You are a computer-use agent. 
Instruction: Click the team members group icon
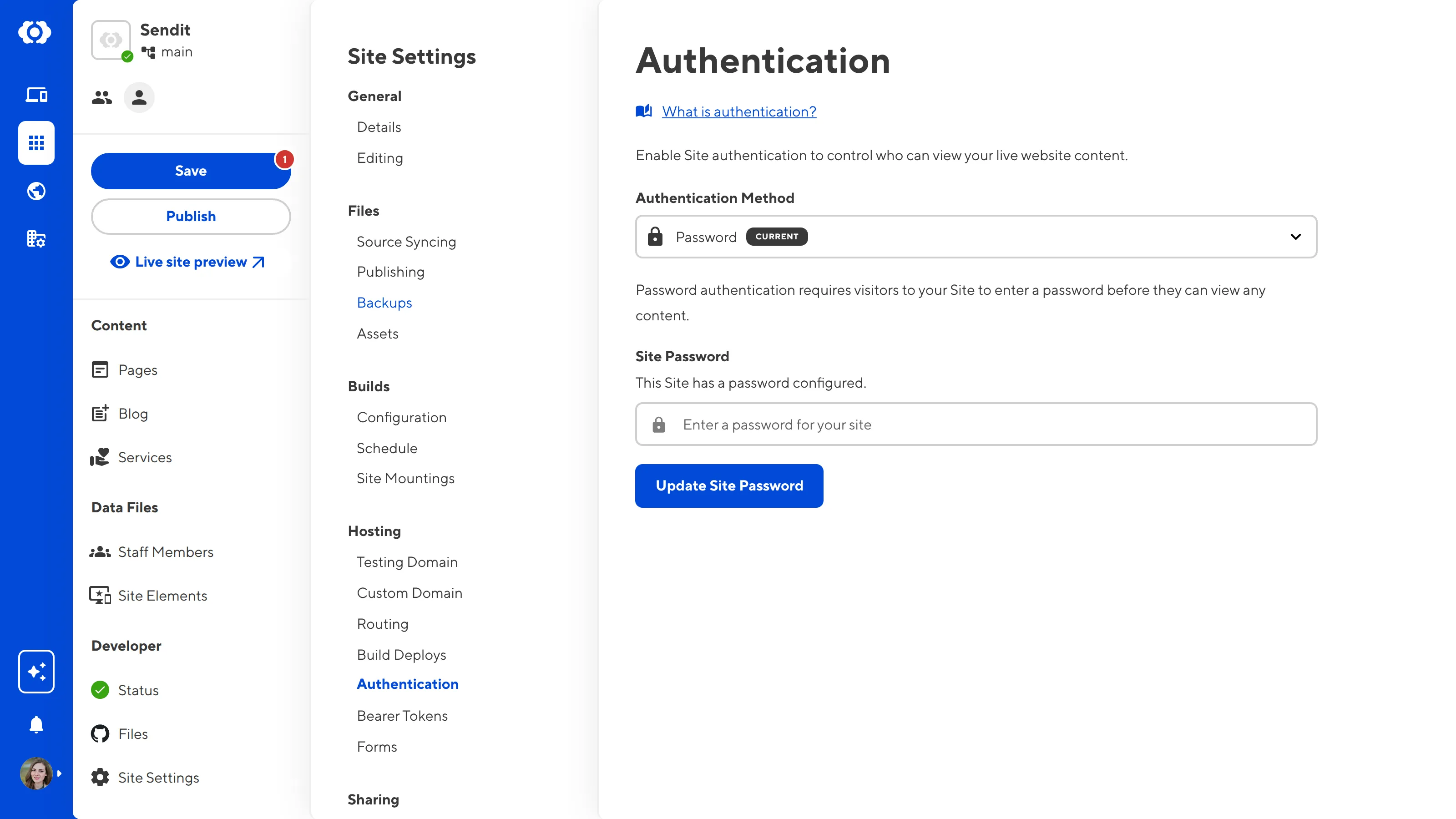coord(102,98)
